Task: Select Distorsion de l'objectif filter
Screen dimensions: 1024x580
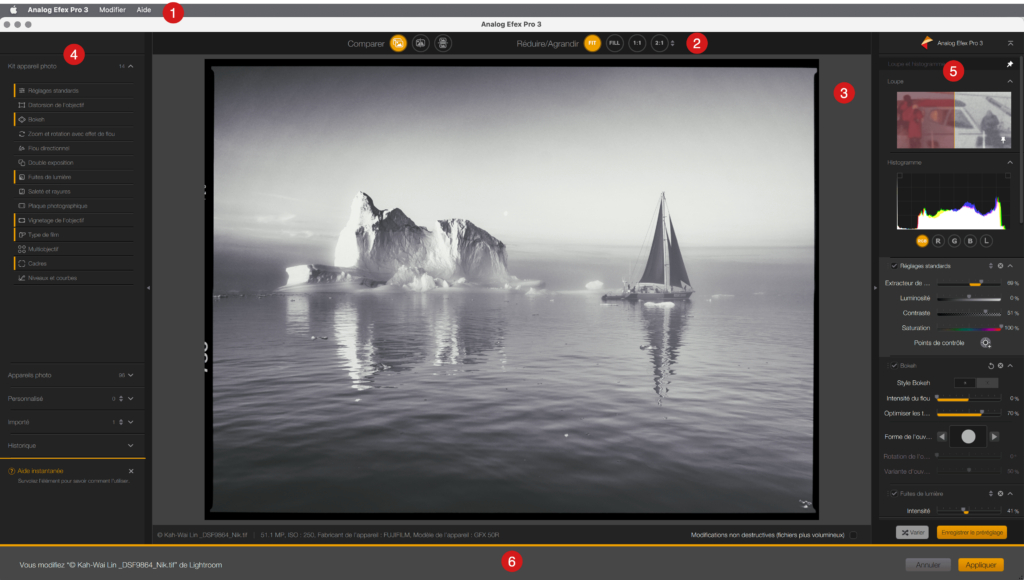Action: (x=74, y=105)
